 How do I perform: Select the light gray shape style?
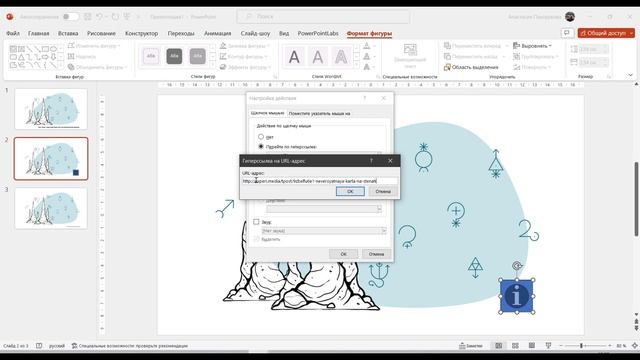[198, 56]
